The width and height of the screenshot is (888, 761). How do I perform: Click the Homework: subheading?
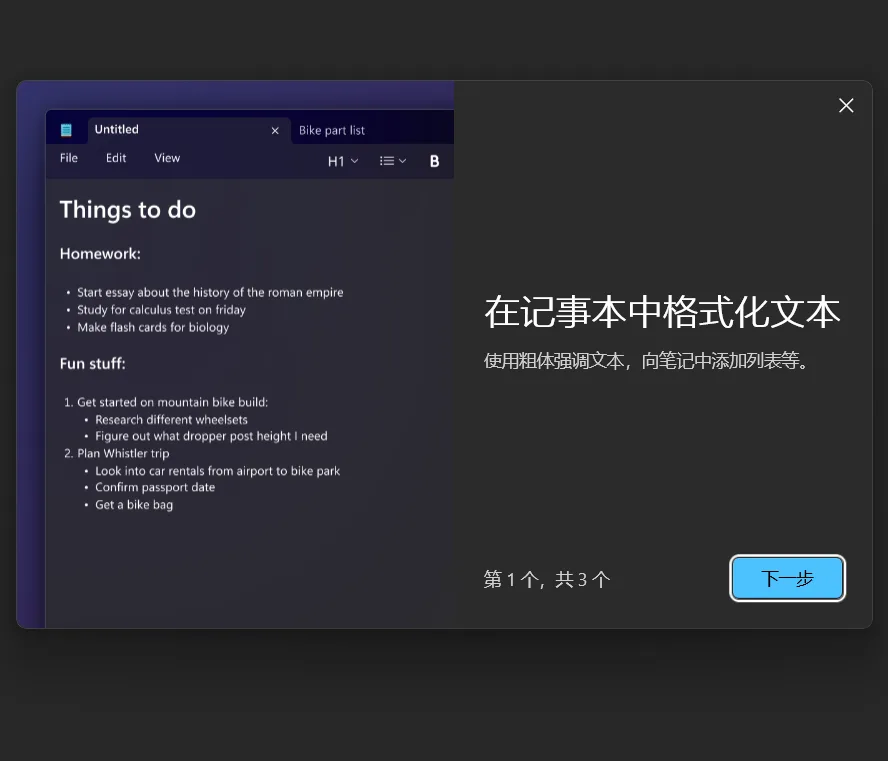(100, 254)
